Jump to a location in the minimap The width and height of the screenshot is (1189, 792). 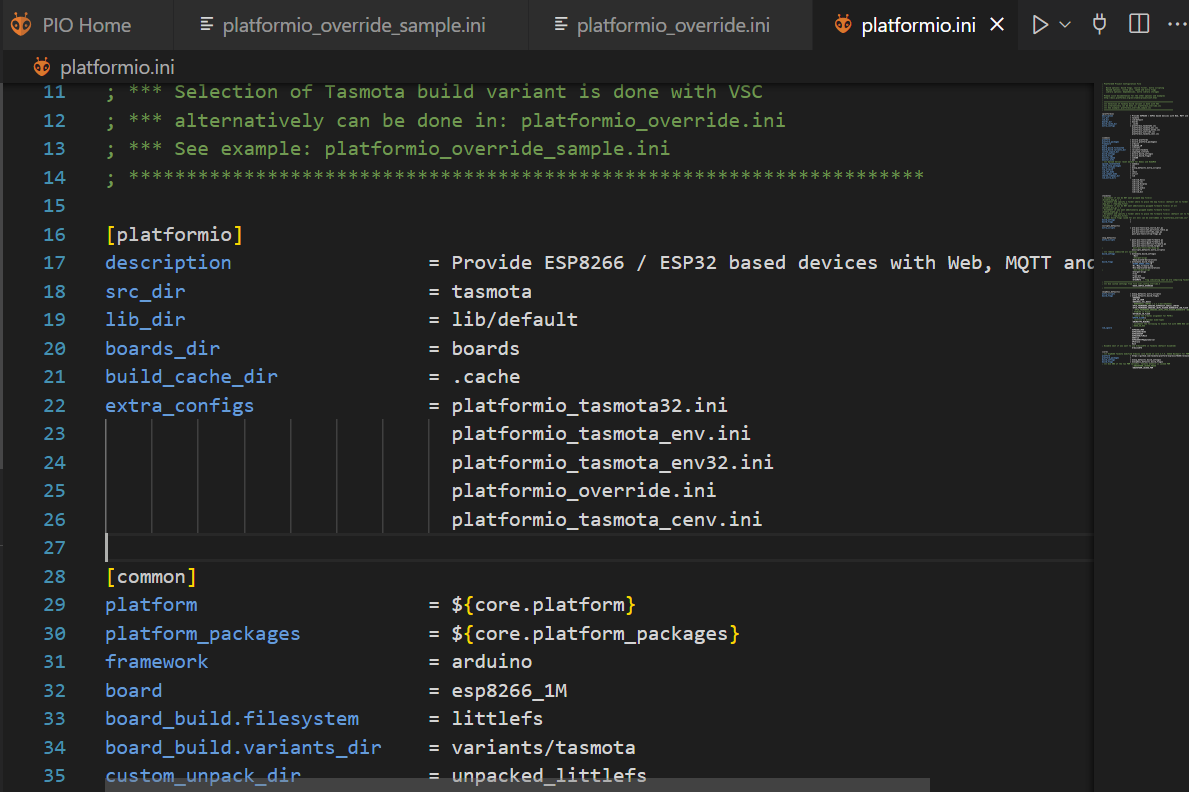(x=1140, y=228)
